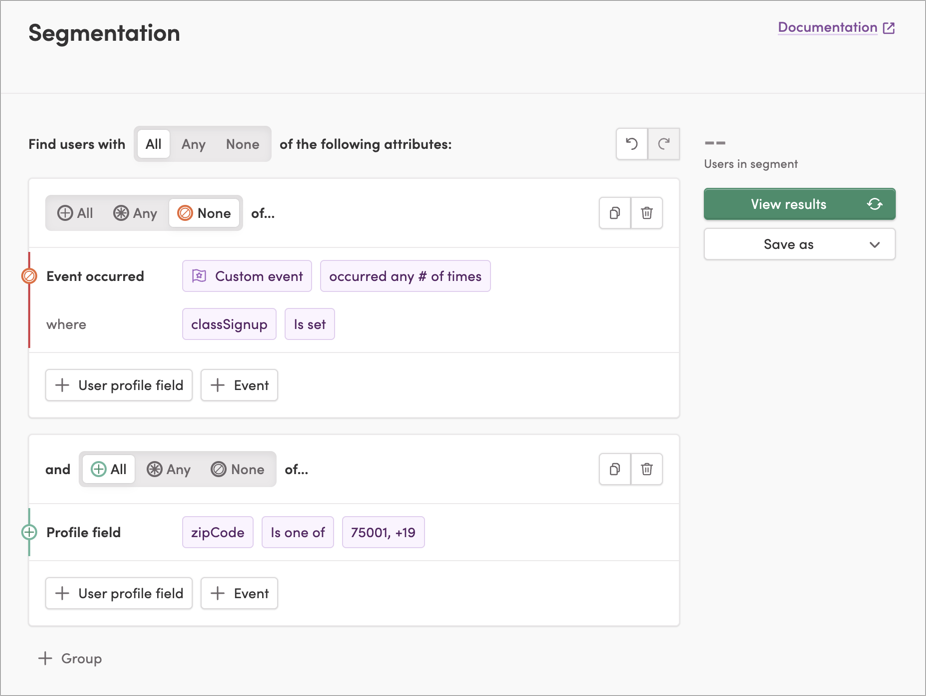The height and width of the screenshot is (696, 926).
Task: Open the Documentation link
Action: click(x=827, y=27)
